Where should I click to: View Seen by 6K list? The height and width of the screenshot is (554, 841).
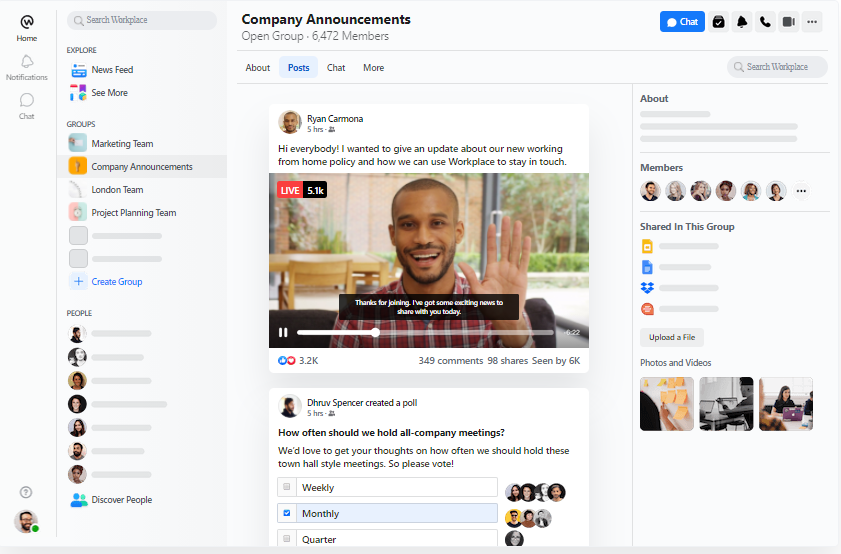click(x=556, y=361)
